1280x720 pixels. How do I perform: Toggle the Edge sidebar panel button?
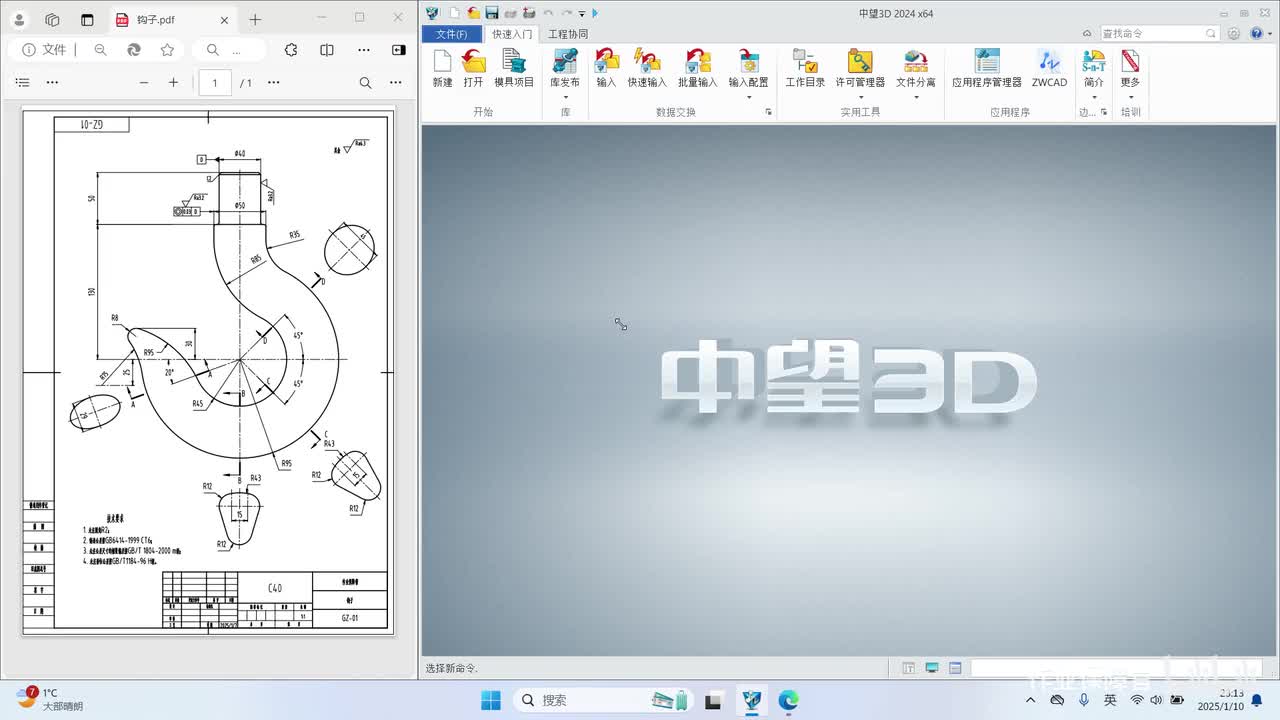point(398,50)
